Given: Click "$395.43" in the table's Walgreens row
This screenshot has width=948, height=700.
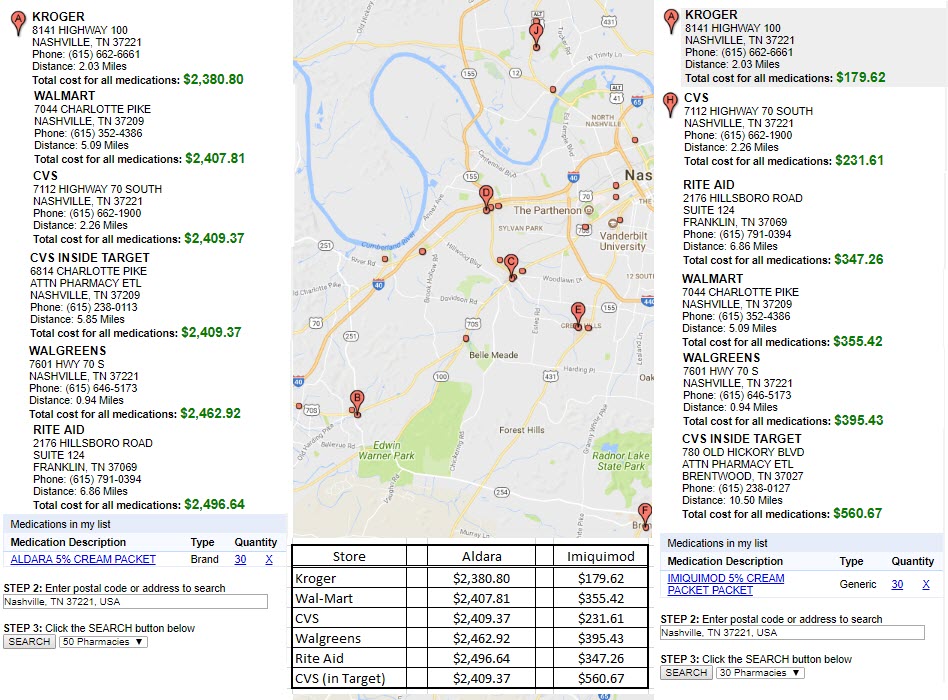Looking at the screenshot, I should [x=601, y=638].
